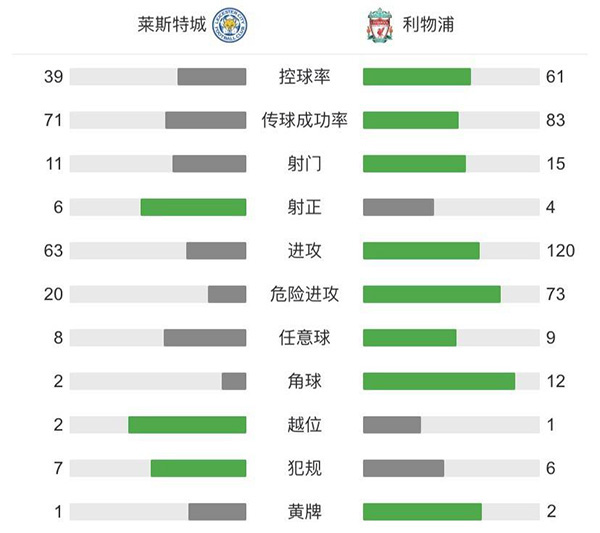The image size is (600, 533).
Task: Click the 黄牌 stat label
Action: 305,512
